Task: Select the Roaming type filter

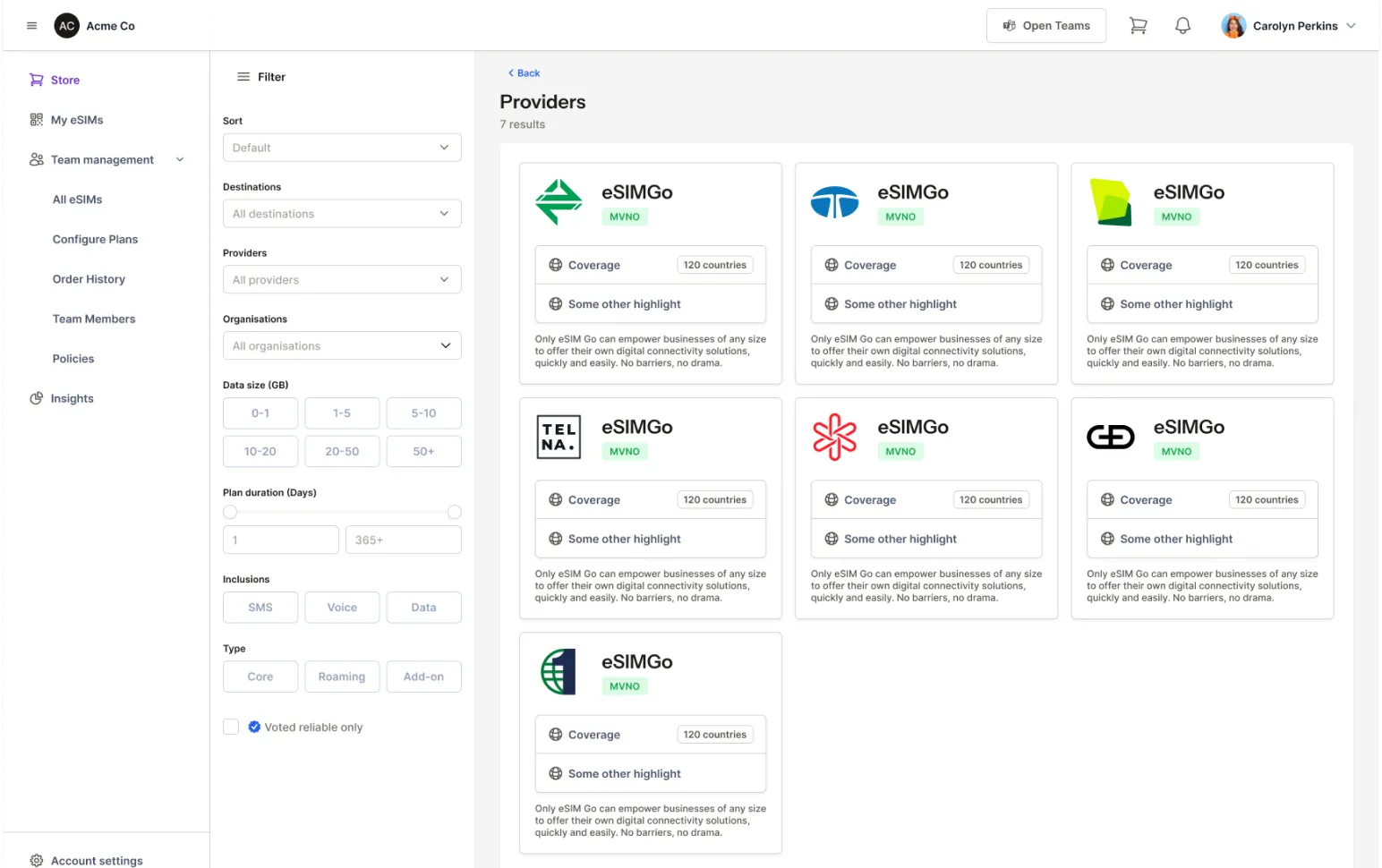Action: [342, 677]
